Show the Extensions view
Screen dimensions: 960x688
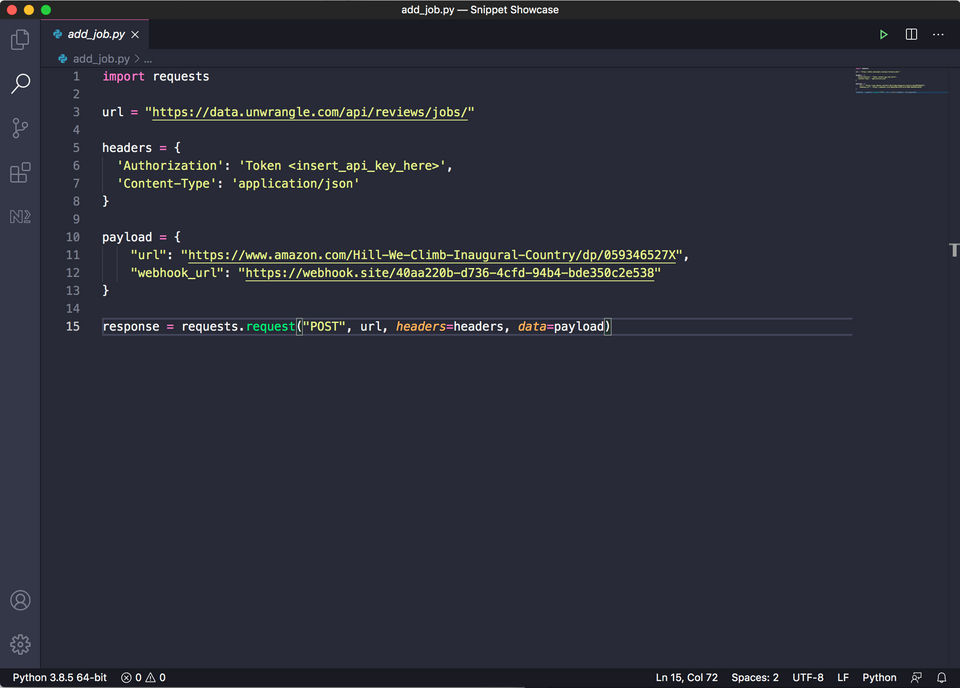tap(20, 173)
